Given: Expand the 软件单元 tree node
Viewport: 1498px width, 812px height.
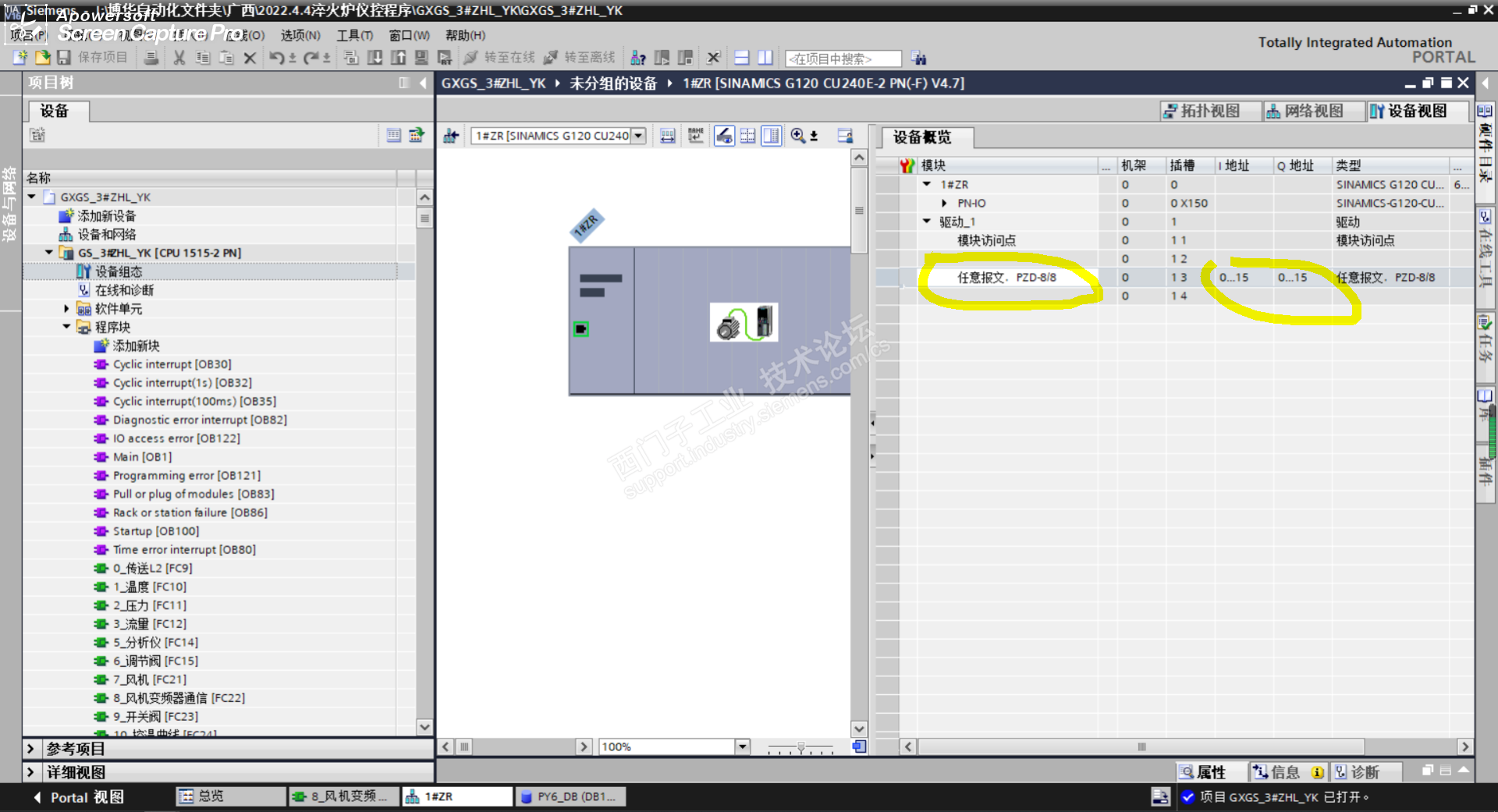Looking at the screenshot, I should coord(66,309).
